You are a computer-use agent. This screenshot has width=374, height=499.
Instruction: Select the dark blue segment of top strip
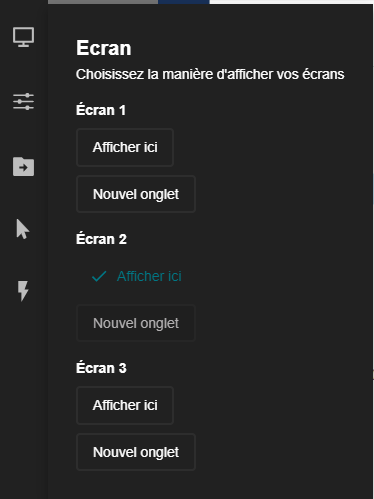point(184,2)
